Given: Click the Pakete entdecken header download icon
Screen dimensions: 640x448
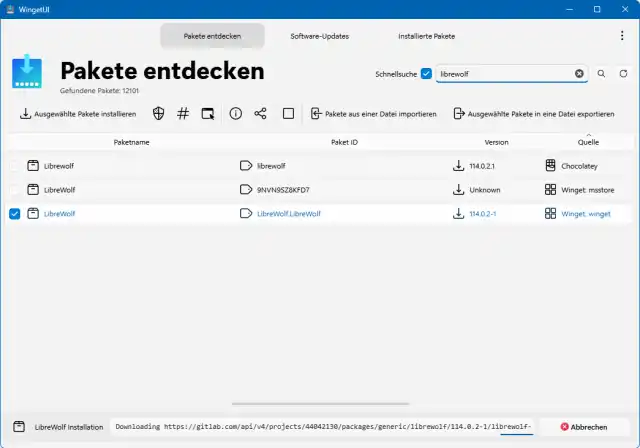Looking at the screenshot, I should pos(27,71).
